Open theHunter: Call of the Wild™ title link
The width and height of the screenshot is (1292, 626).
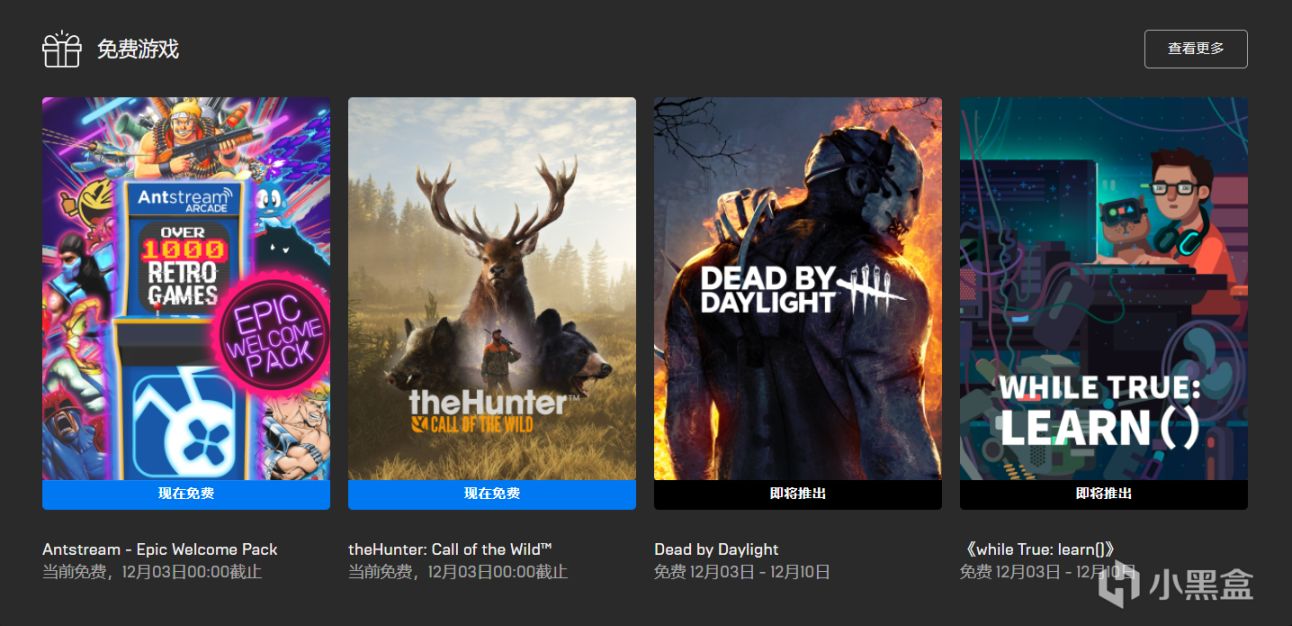451,549
